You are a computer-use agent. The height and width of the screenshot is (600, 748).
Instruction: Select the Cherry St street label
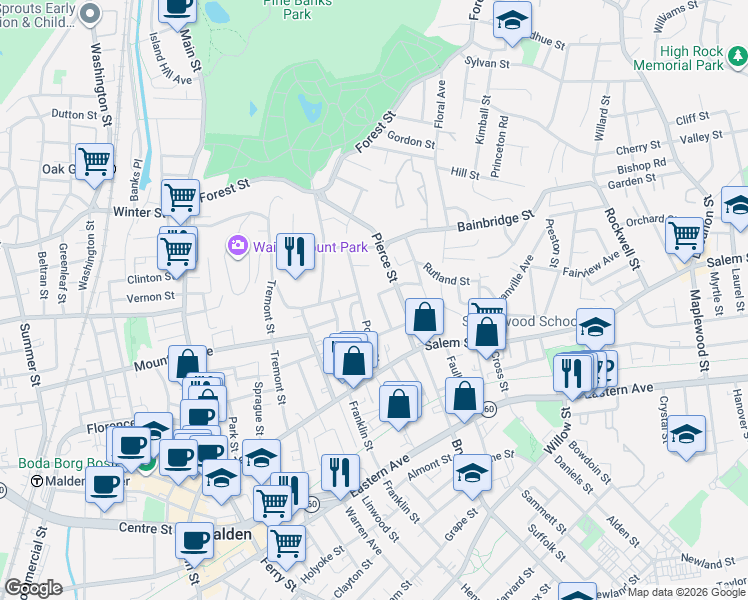(638, 147)
